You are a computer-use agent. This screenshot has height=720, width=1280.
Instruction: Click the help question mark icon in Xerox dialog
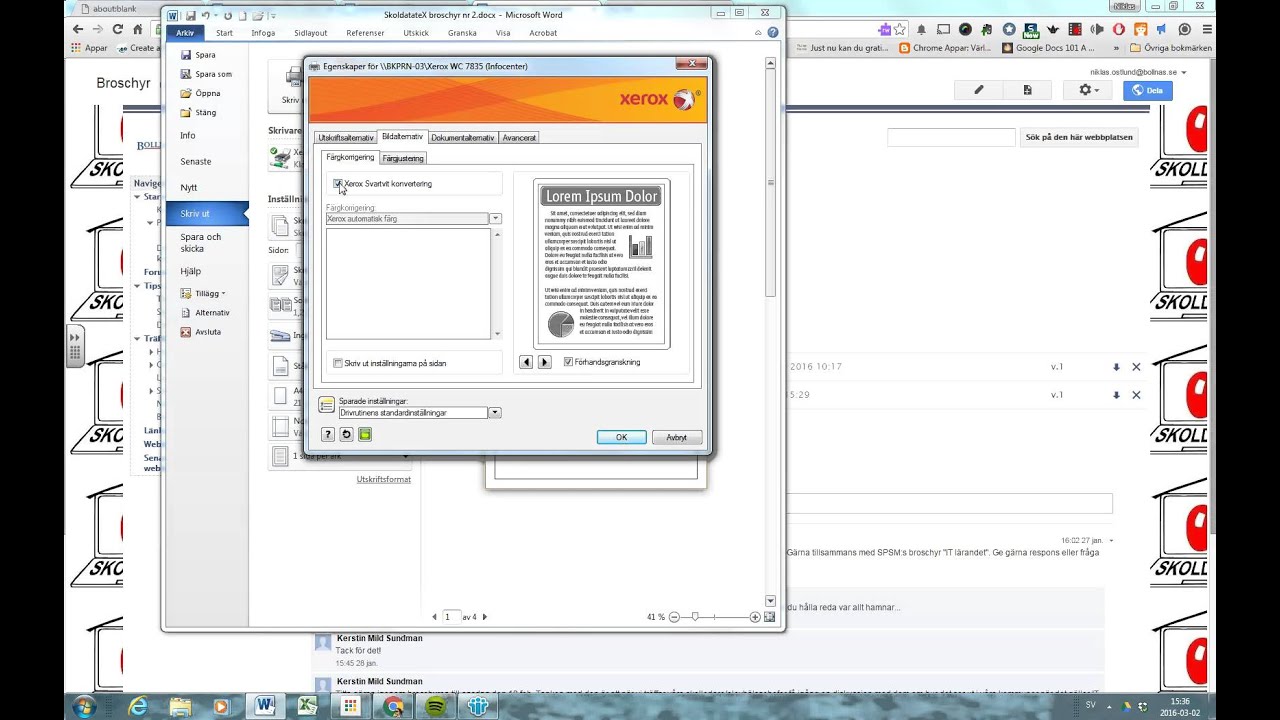coord(327,434)
